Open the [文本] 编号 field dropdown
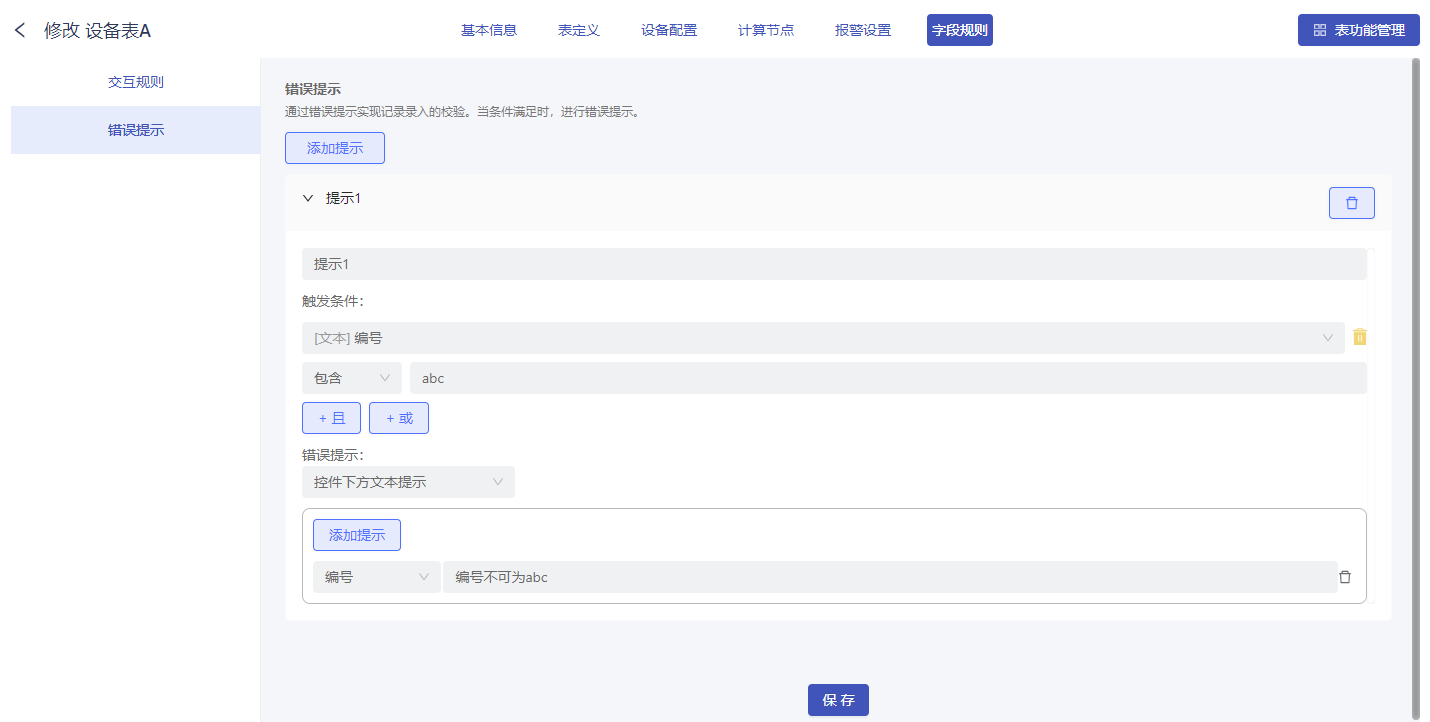This screenshot has width=1430, height=722. pos(823,338)
